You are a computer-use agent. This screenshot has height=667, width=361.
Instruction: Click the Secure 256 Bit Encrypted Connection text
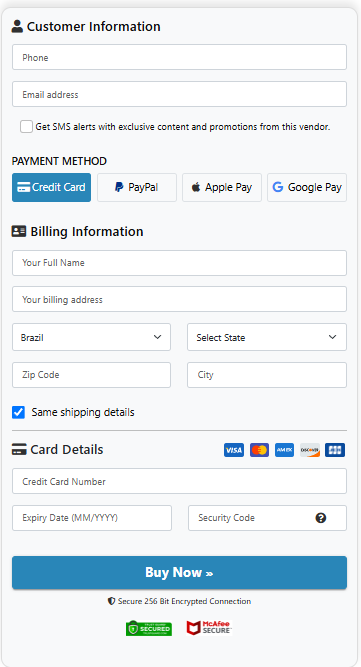pyautogui.click(x=184, y=601)
